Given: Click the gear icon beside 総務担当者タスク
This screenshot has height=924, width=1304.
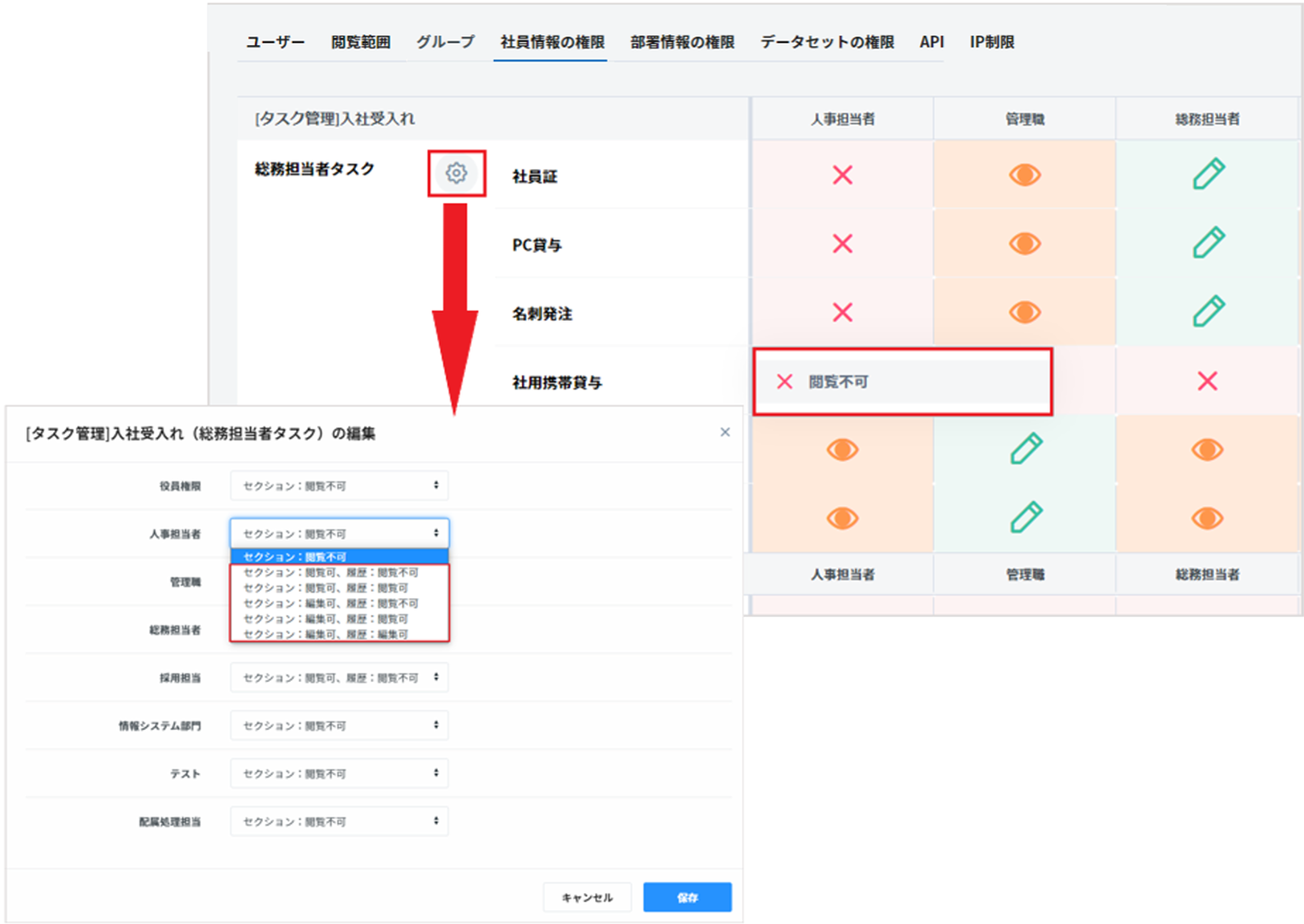Looking at the screenshot, I should click(x=456, y=173).
